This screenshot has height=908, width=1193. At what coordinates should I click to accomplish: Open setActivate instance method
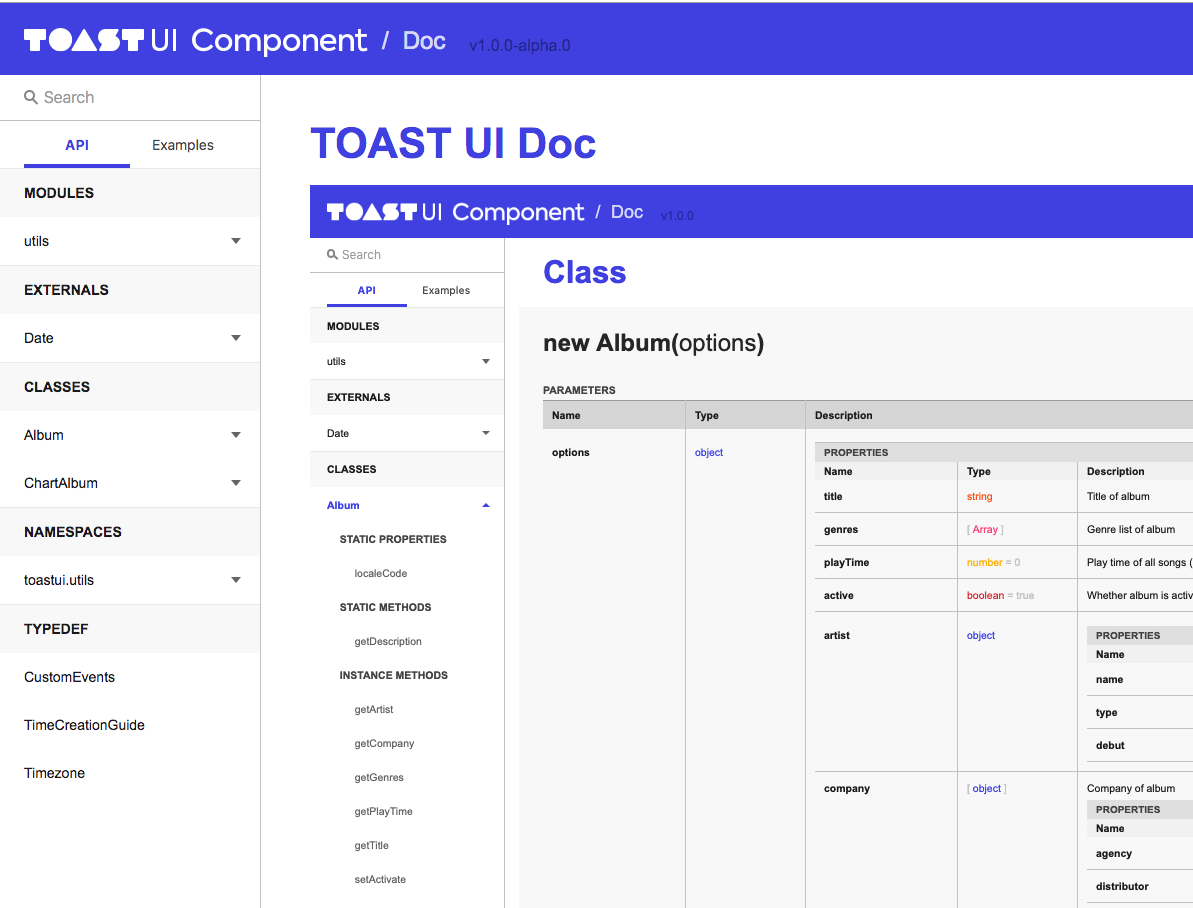(380, 879)
